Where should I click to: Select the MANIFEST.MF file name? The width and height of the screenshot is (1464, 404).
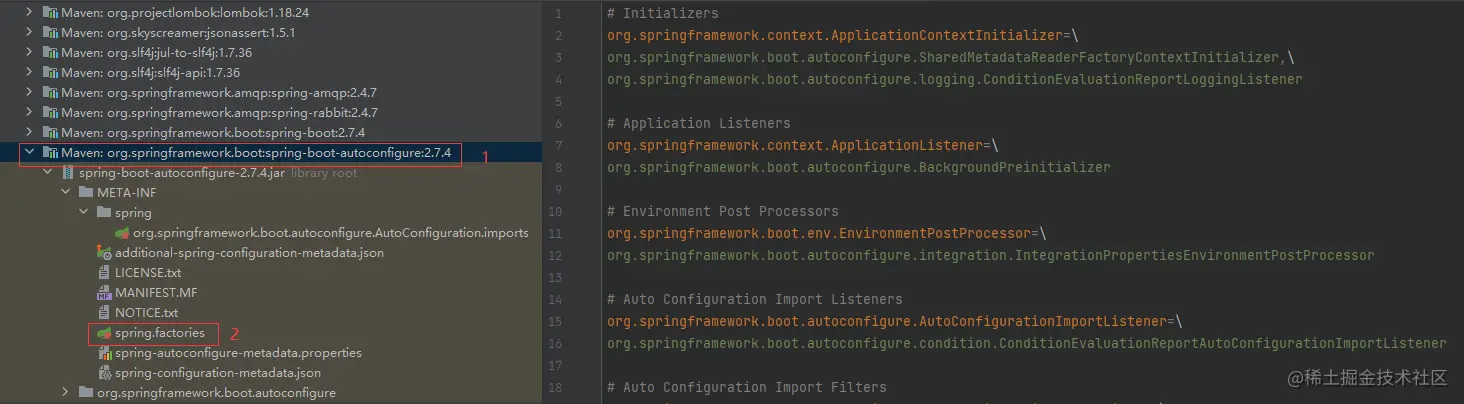click(156, 293)
